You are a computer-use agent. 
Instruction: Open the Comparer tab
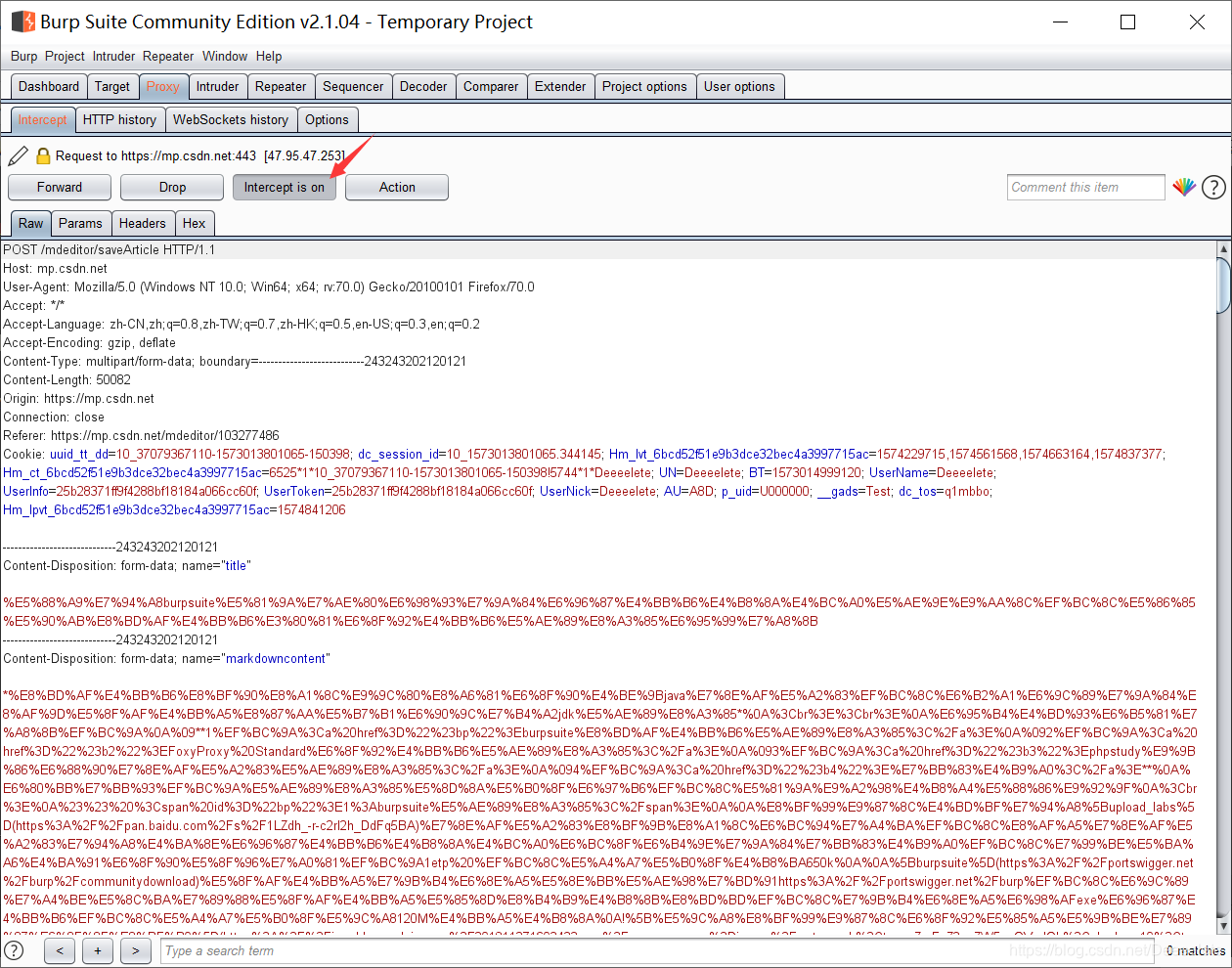[491, 86]
